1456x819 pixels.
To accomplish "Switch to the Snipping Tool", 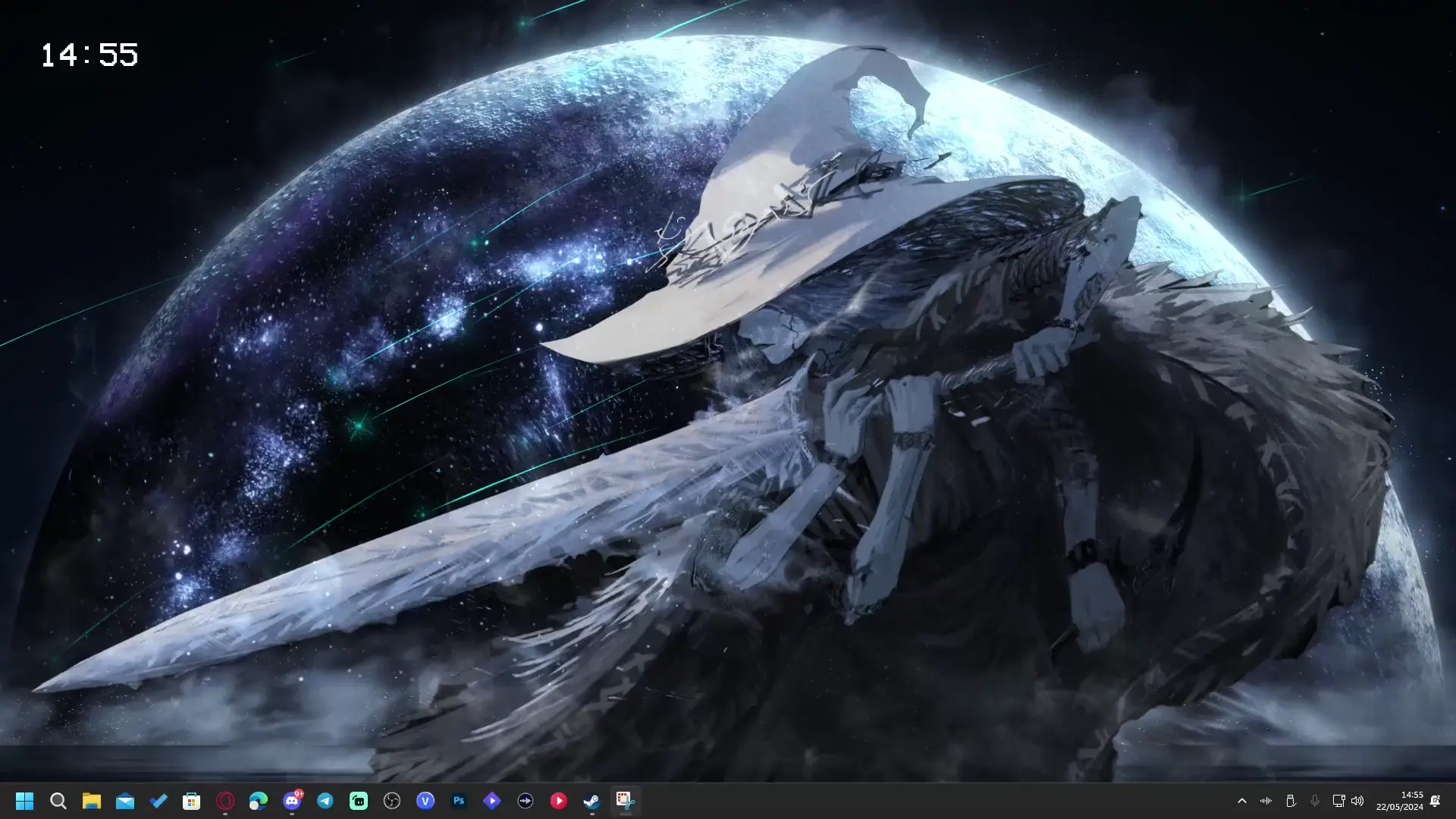I will pos(626,801).
